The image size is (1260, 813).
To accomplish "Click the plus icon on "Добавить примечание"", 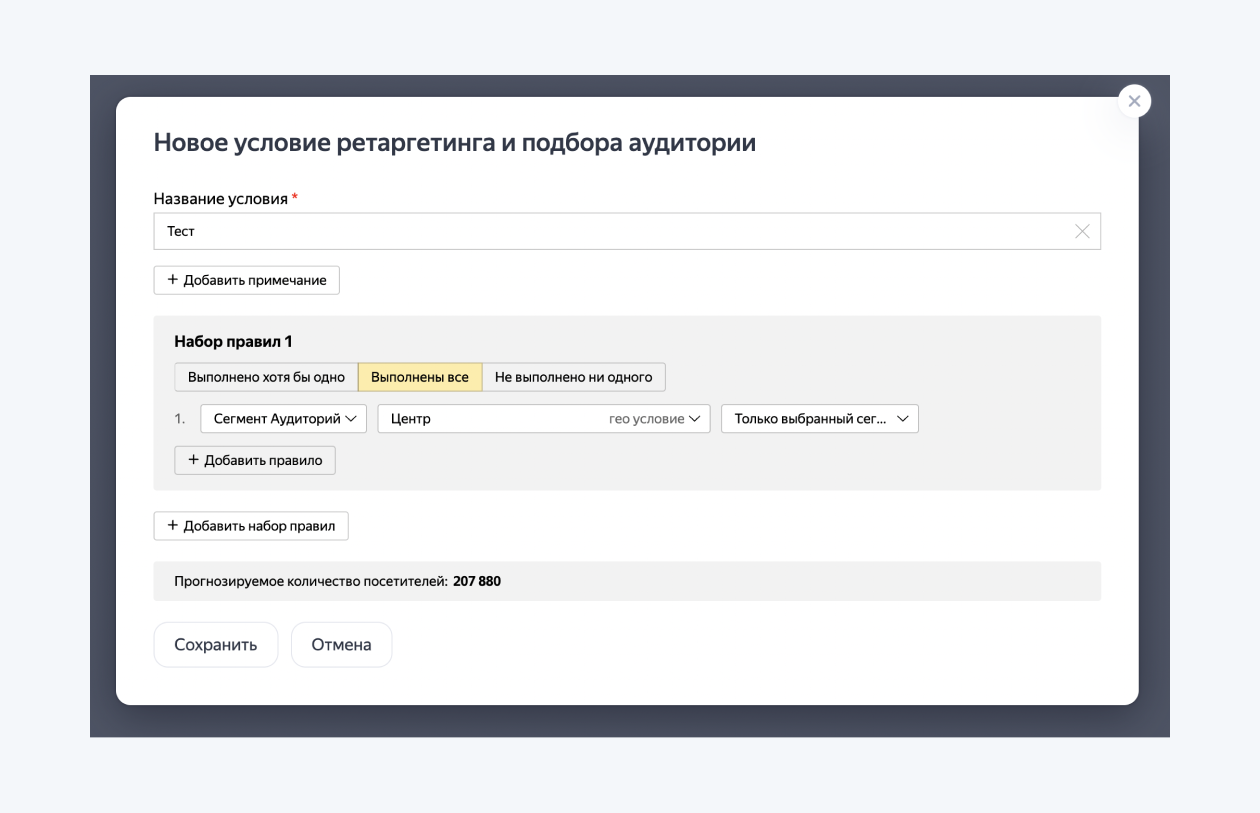I will 171,280.
